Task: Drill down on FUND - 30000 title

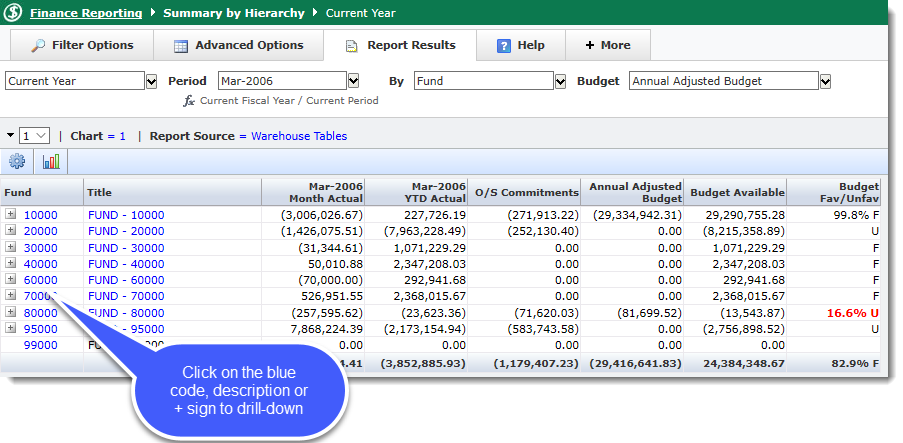Action: click(125, 247)
